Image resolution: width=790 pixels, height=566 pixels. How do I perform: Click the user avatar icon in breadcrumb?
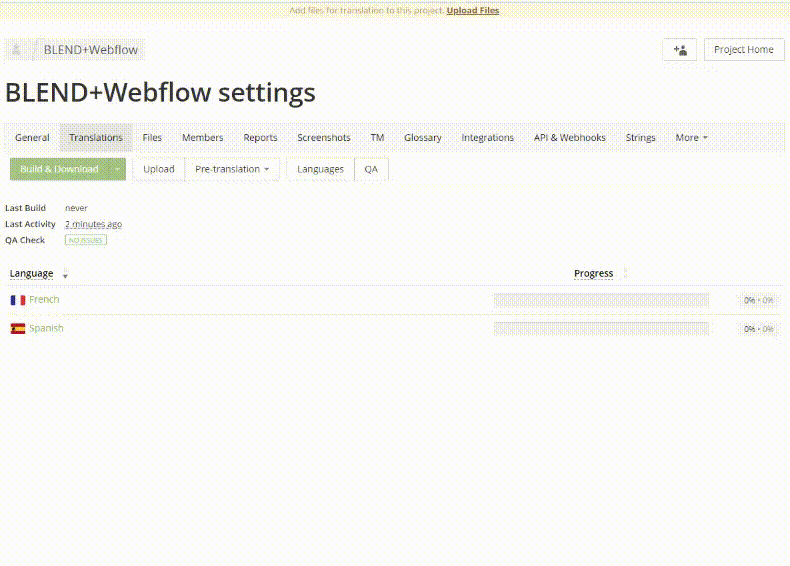coord(16,49)
